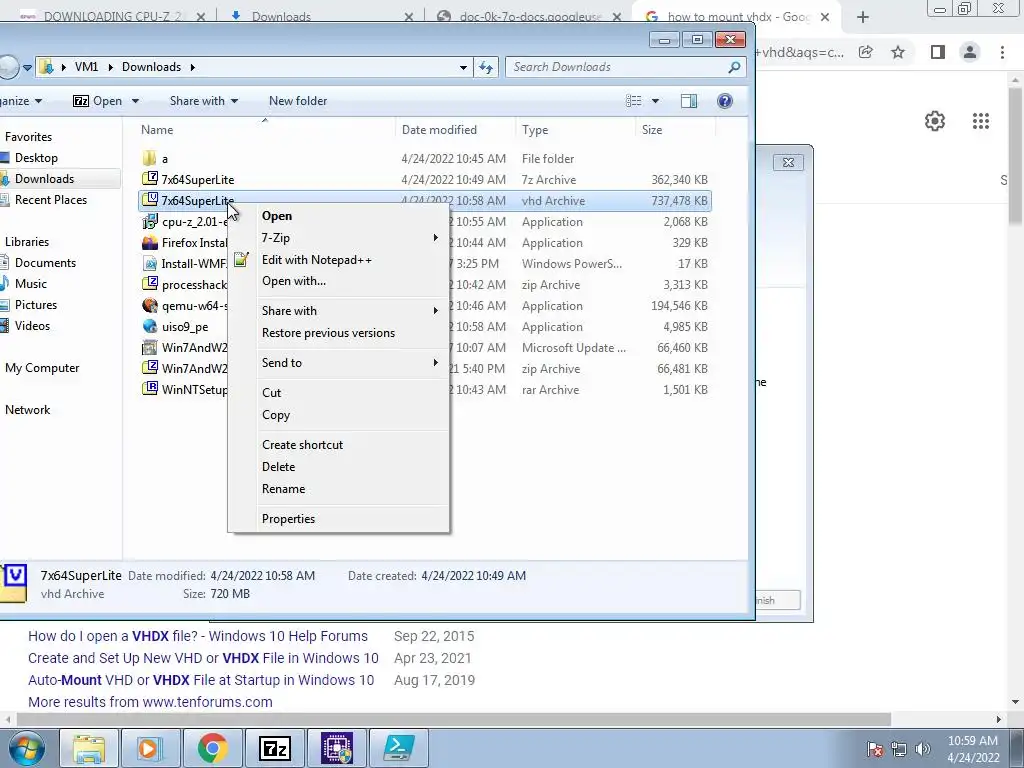Image resolution: width=1024 pixels, height=768 pixels.
Task: Click the cpu-z installer file icon
Action: point(150,222)
